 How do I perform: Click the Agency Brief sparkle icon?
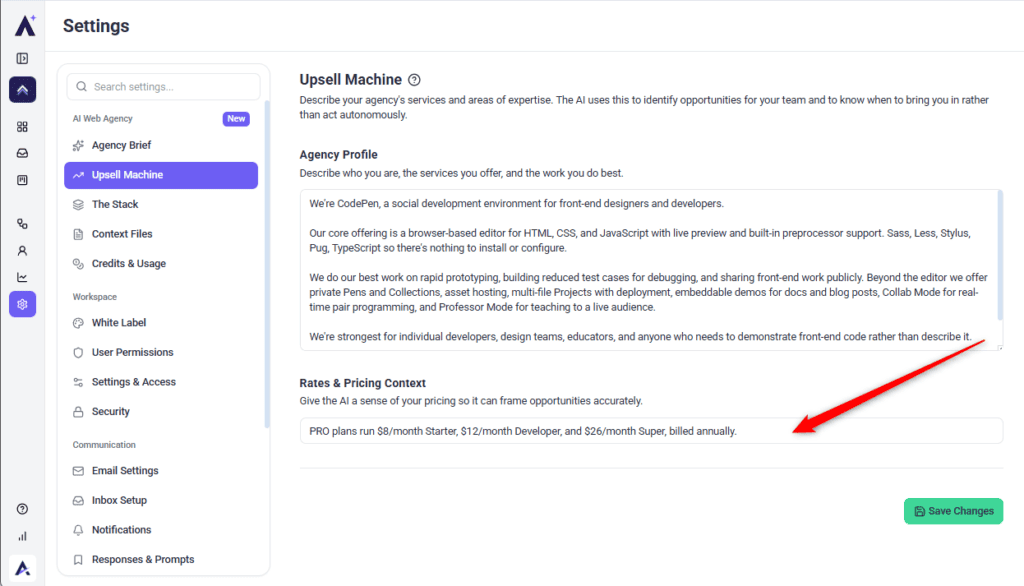point(78,146)
